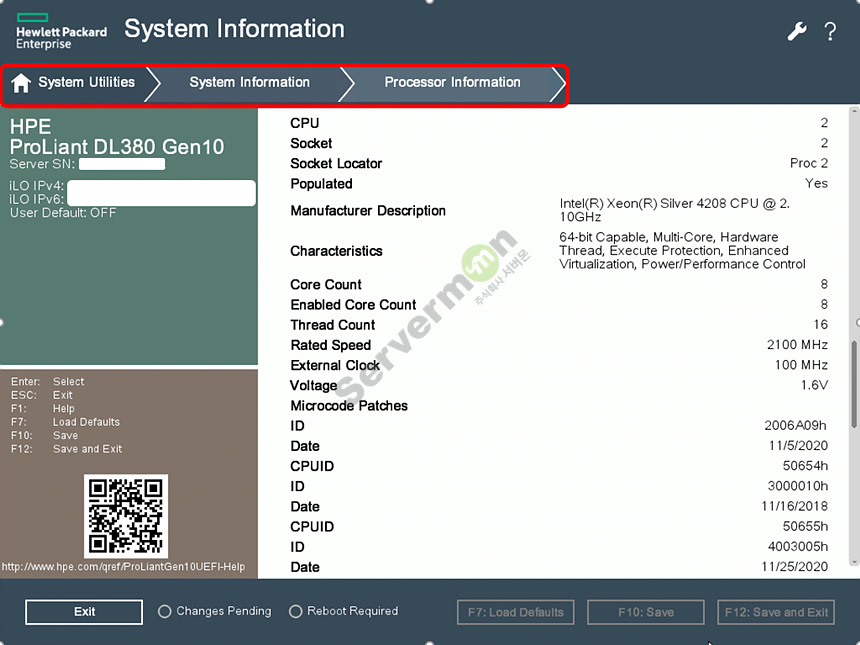
Task: Click the Voltage value 1.6V
Action: click(814, 385)
